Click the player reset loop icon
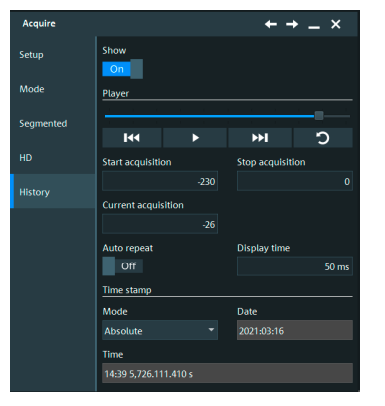The image size is (385, 406). [x=323, y=138]
